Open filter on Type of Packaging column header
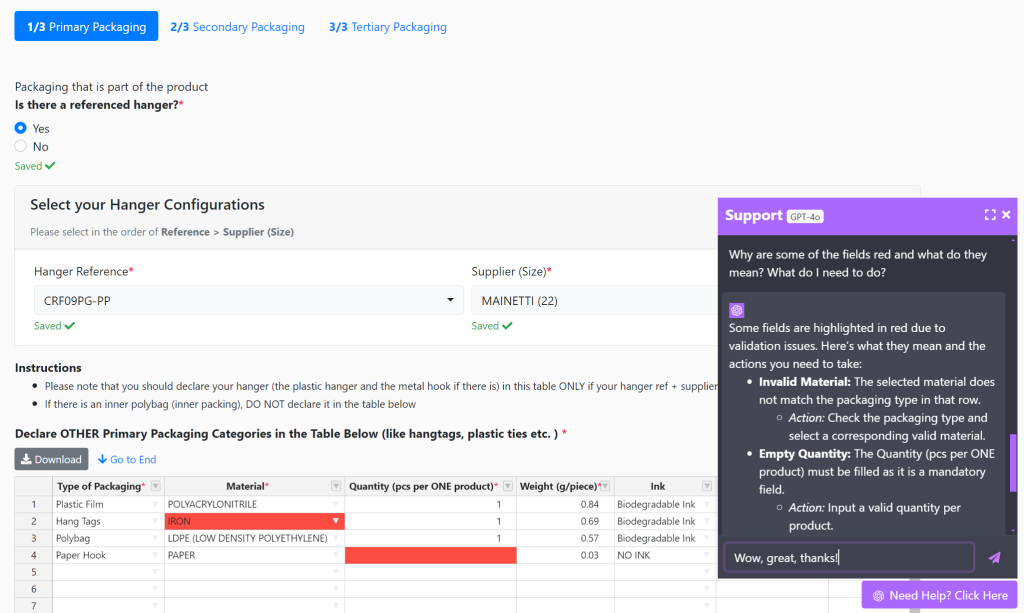The width and height of the screenshot is (1024, 613). pyautogui.click(x=155, y=486)
